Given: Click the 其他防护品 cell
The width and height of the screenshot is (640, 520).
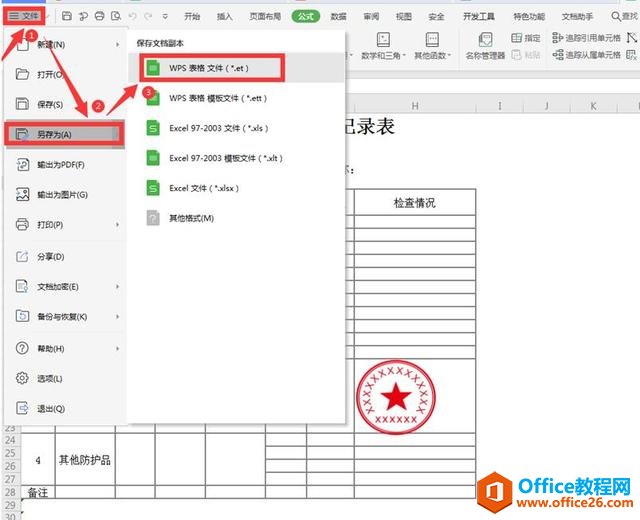Looking at the screenshot, I should point(85,460).
